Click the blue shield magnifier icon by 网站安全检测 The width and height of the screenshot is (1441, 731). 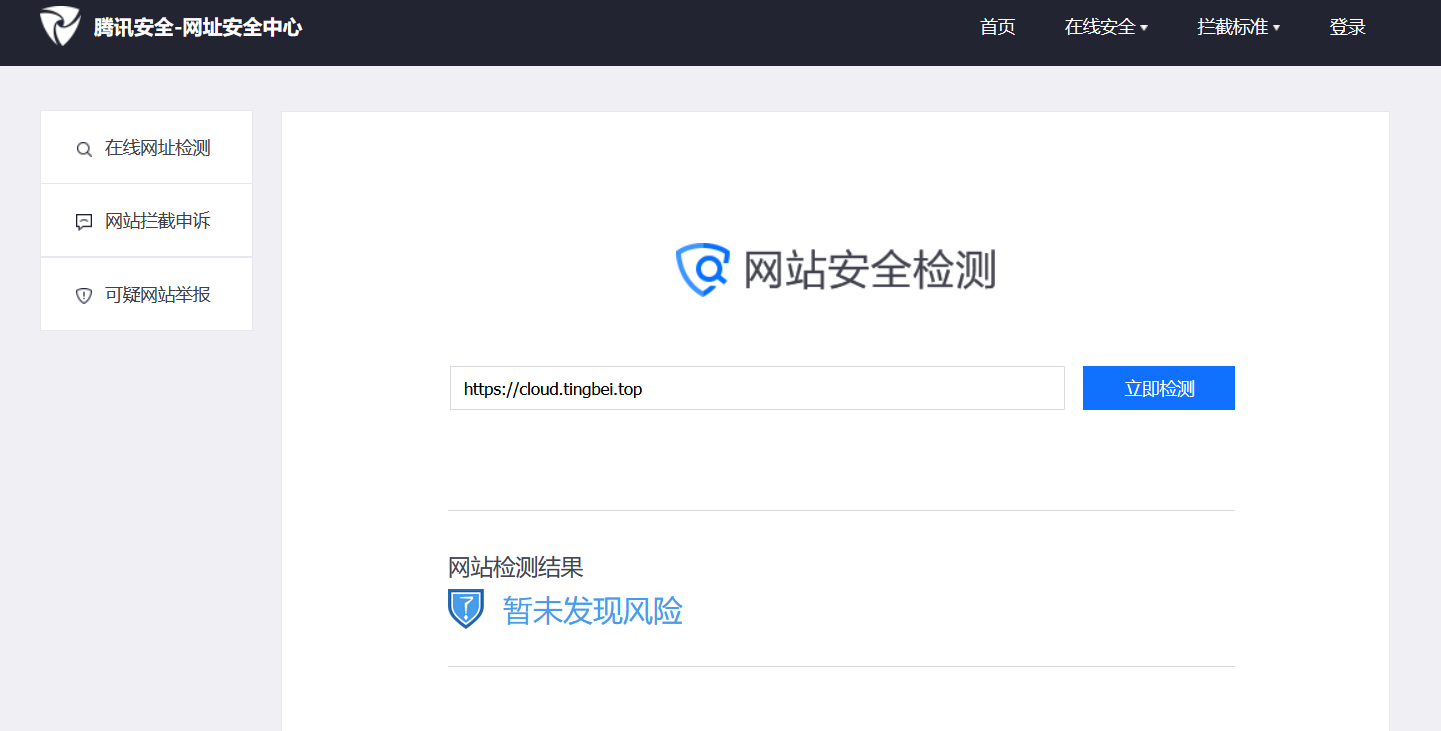[703, 270]
